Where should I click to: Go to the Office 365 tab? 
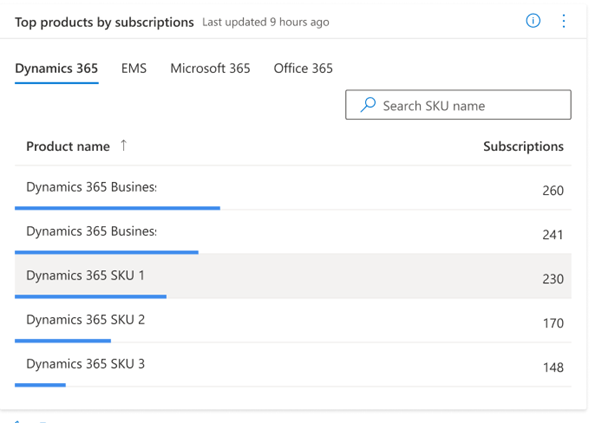point(303,69)
